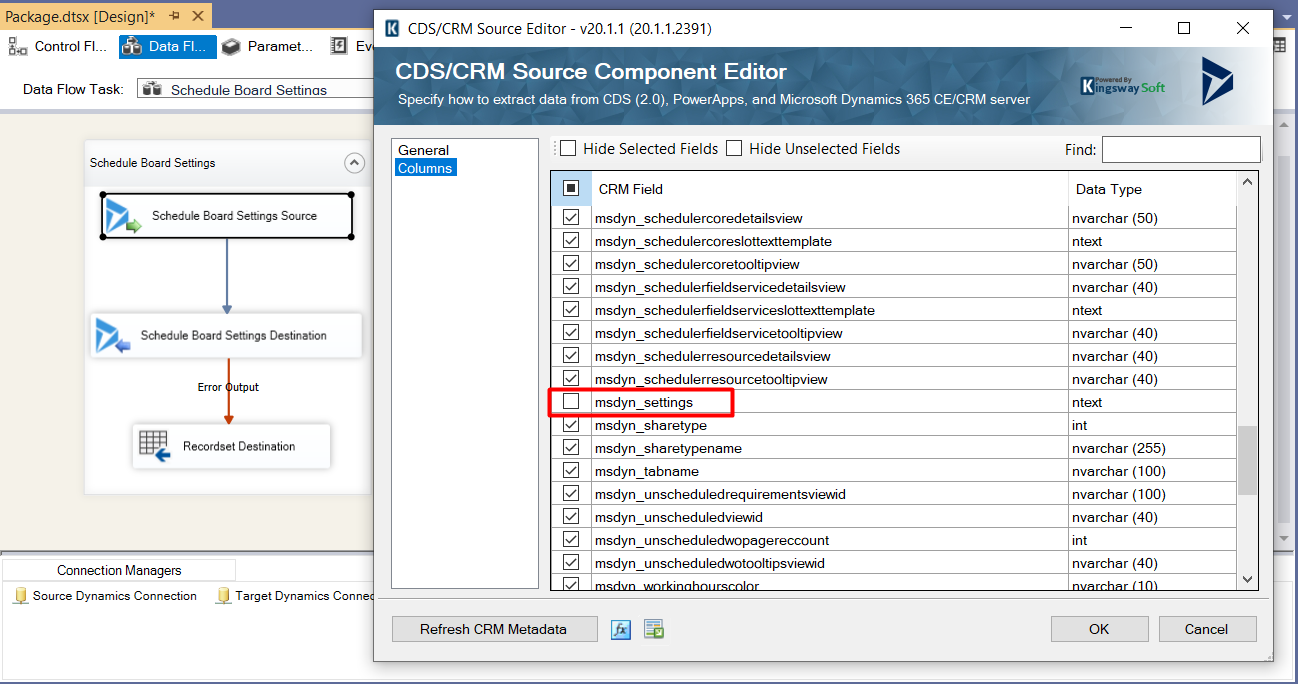1298x684 pixels.
Task: Uncheck msdyn_unscheduledviewid checkbox
Action: (571, 517)
